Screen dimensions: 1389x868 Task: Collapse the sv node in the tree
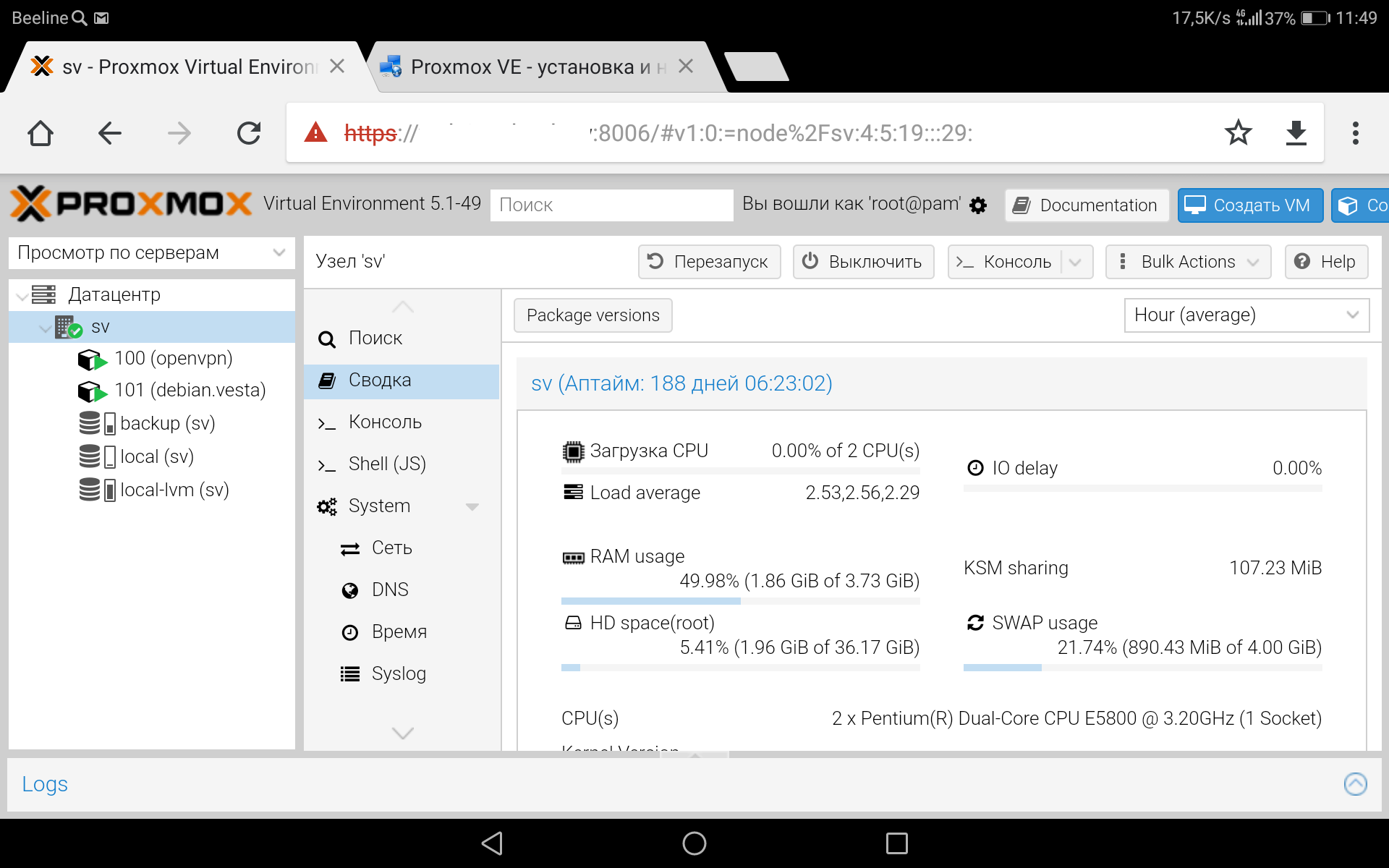[x=45, y=328]
